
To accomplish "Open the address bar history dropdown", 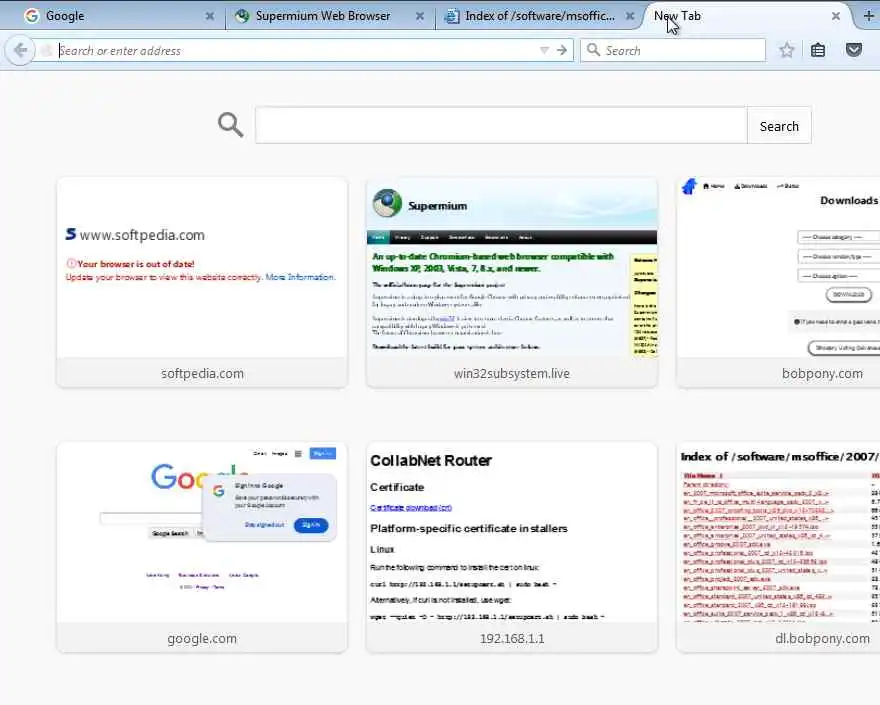I will (x=544, y=51).
